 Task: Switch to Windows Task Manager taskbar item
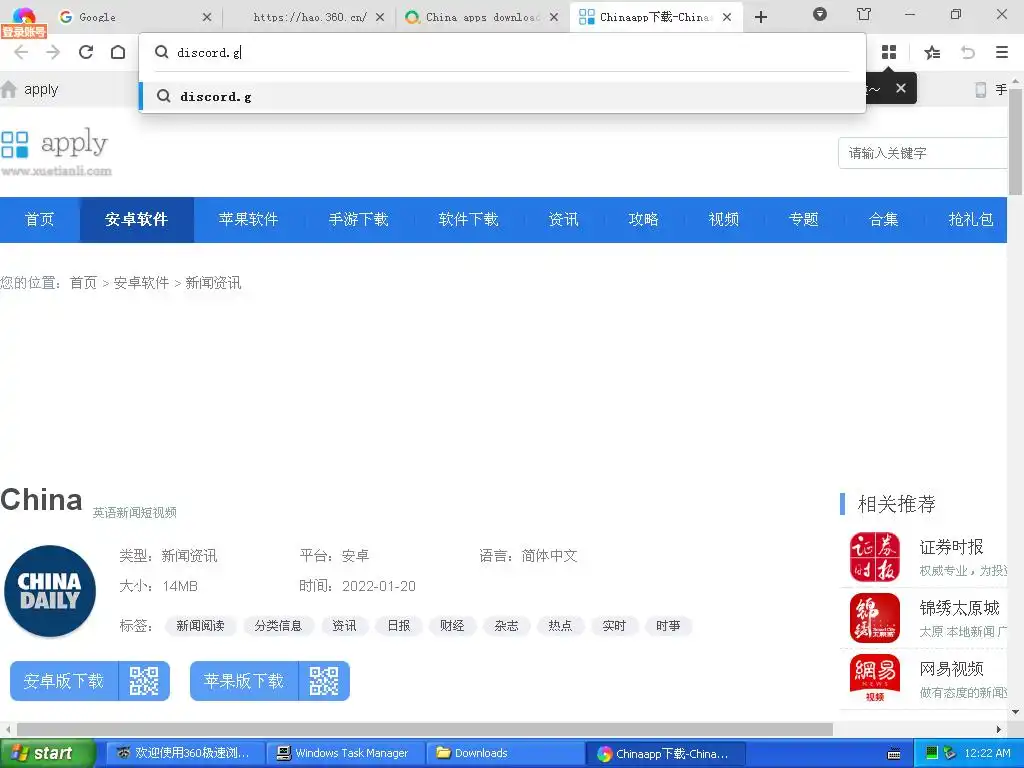(345, 754)
